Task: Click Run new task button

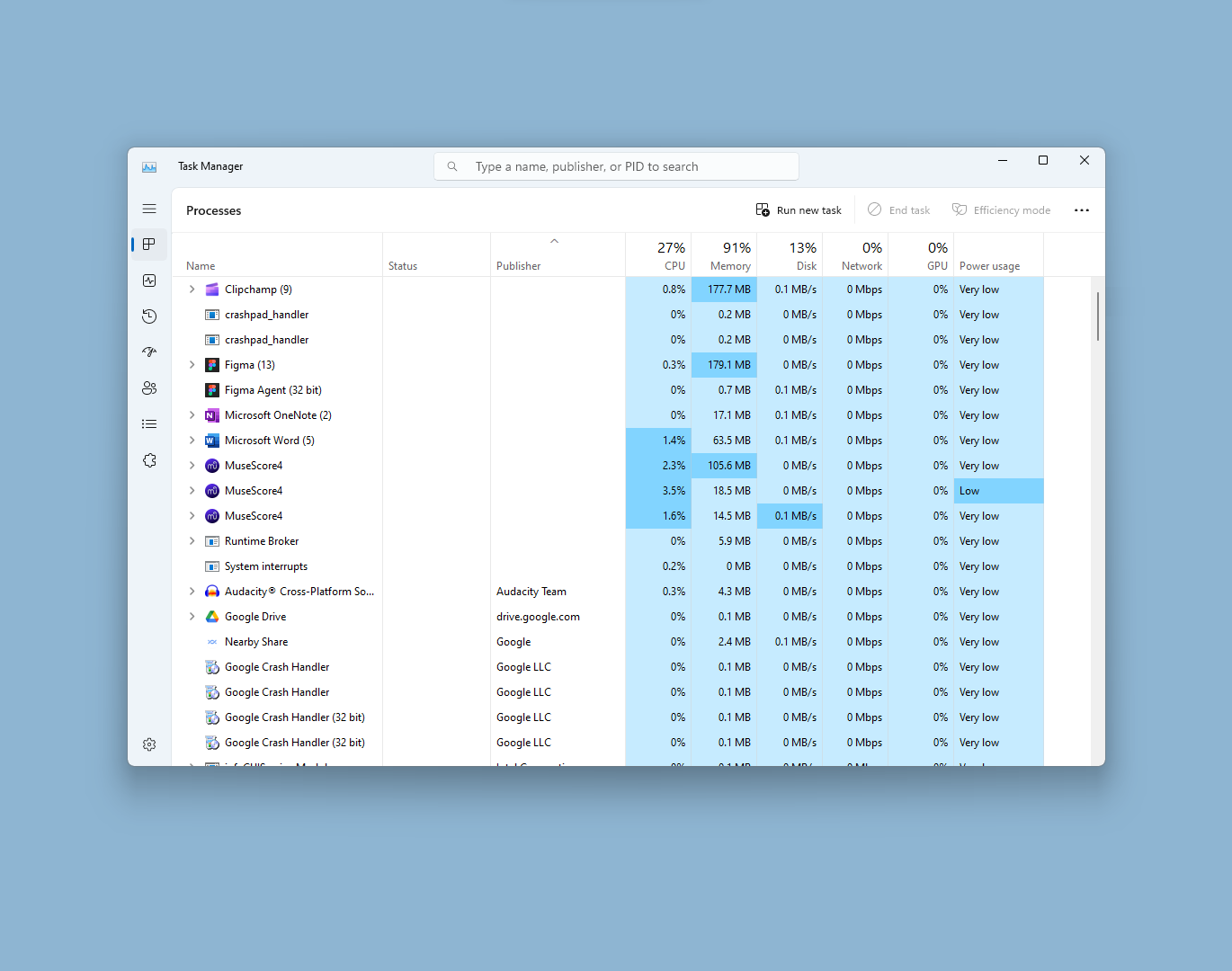Action: click(799, 210)
